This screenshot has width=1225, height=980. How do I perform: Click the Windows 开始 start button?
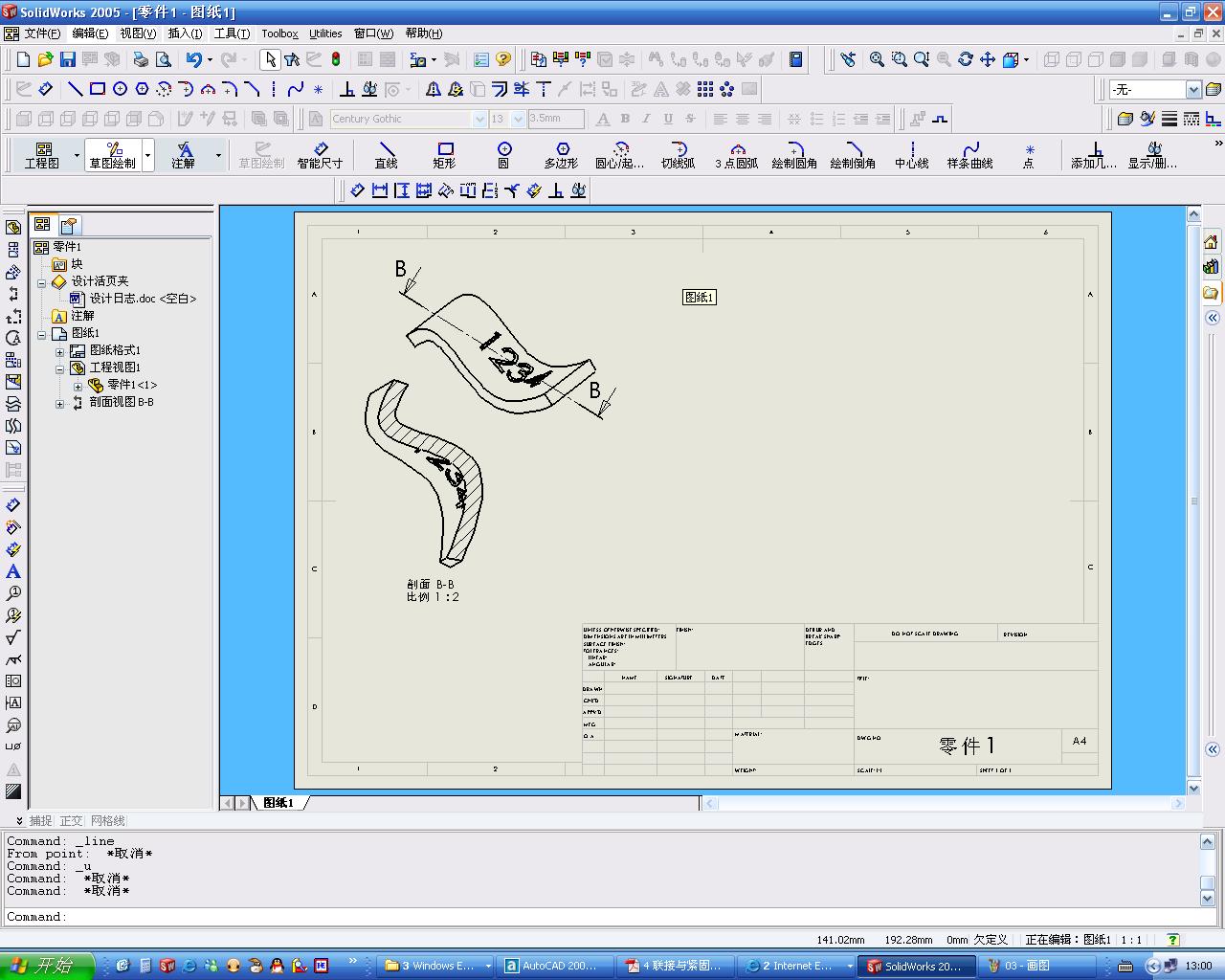(46, 966)
